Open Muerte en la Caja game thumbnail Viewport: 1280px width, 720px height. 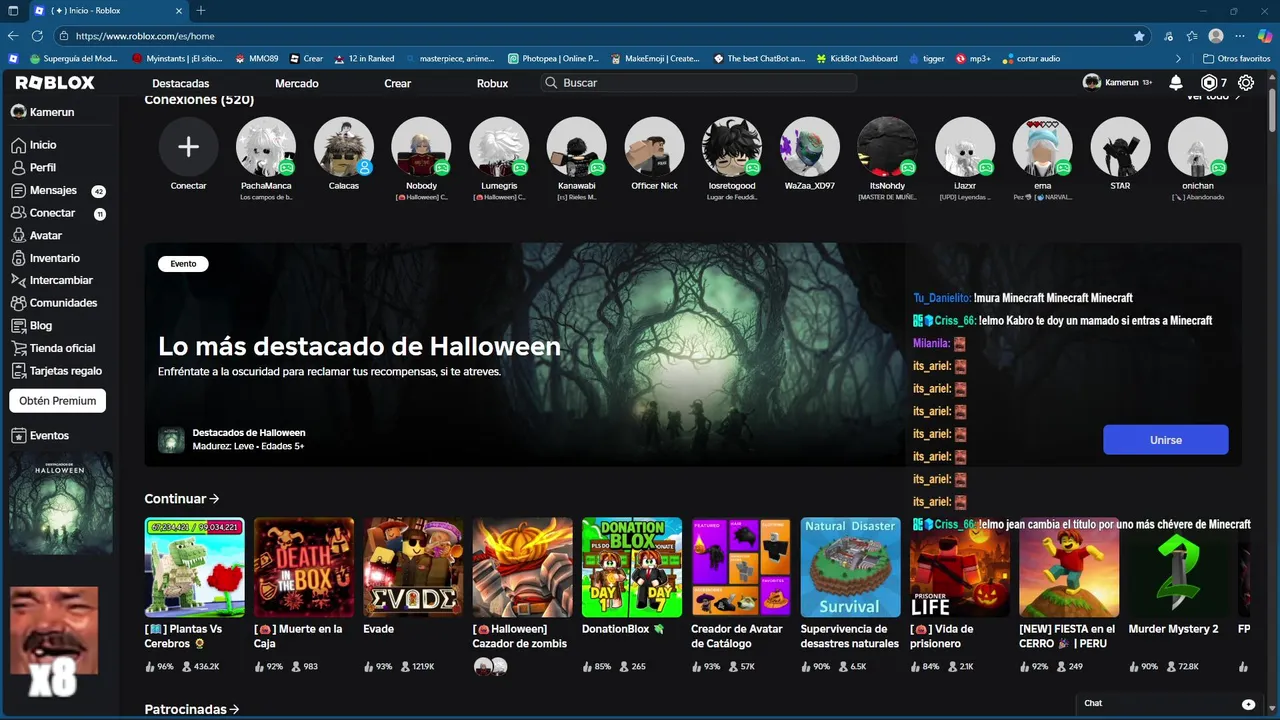click(x=304, y=567)
